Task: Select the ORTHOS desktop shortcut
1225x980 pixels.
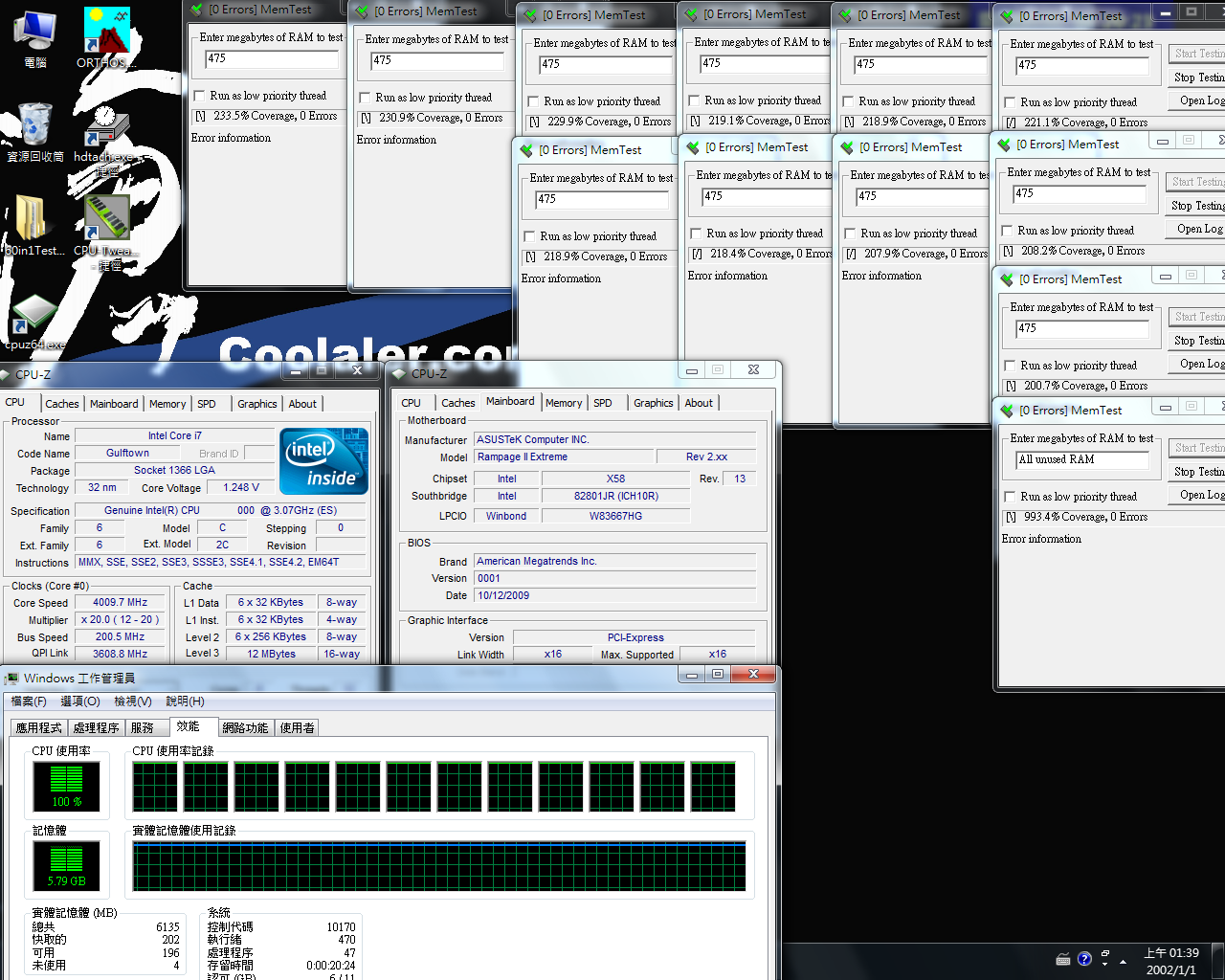Action: [x=105, y=38]
